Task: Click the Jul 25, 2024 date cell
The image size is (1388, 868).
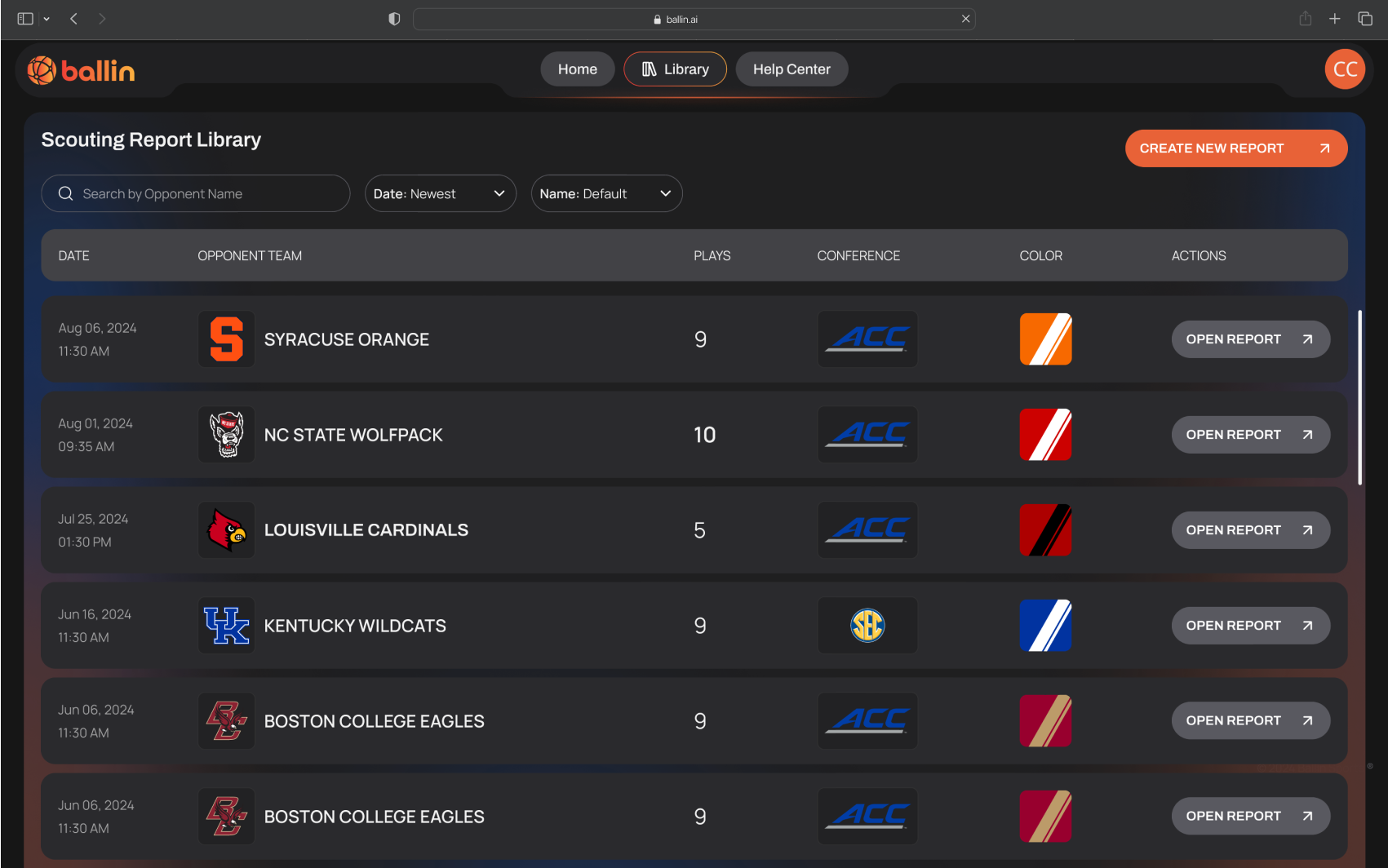Action: [93, 530]
